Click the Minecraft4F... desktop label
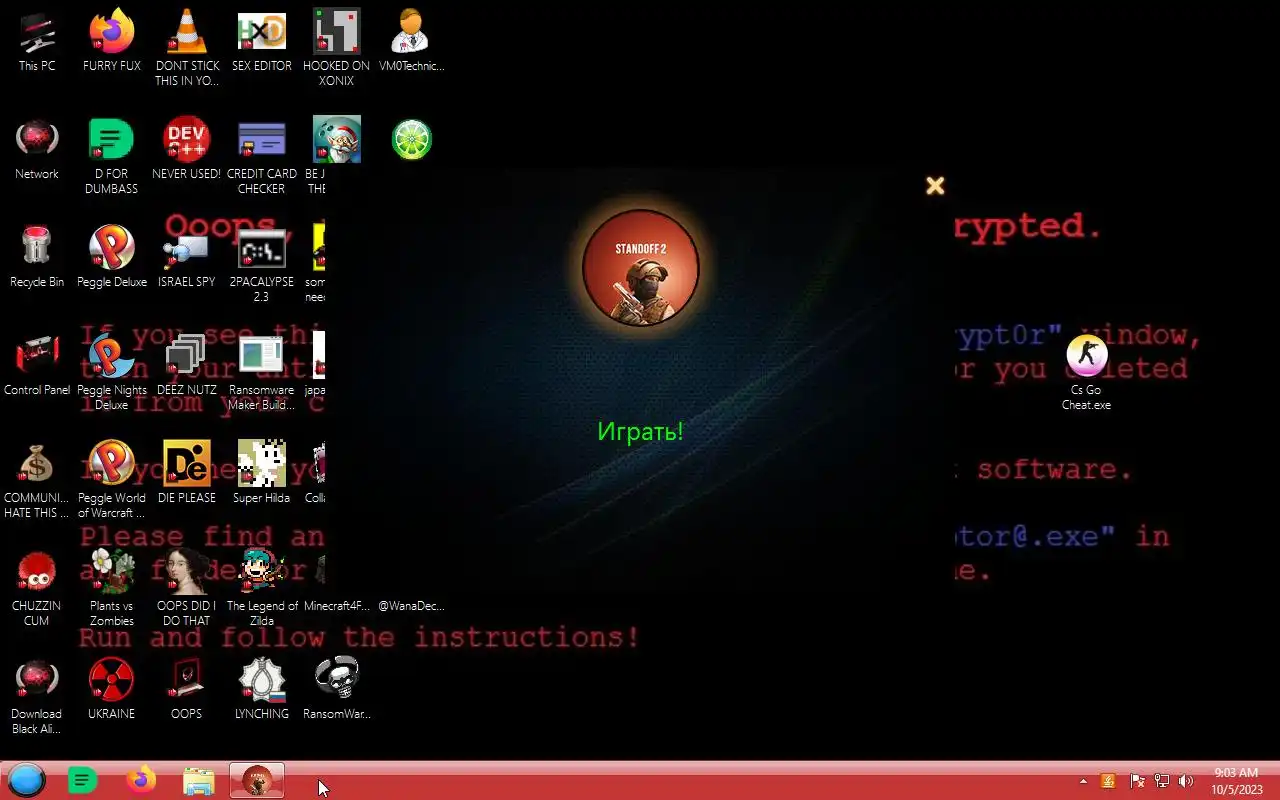1280x800 pixels. click(337, 606)
